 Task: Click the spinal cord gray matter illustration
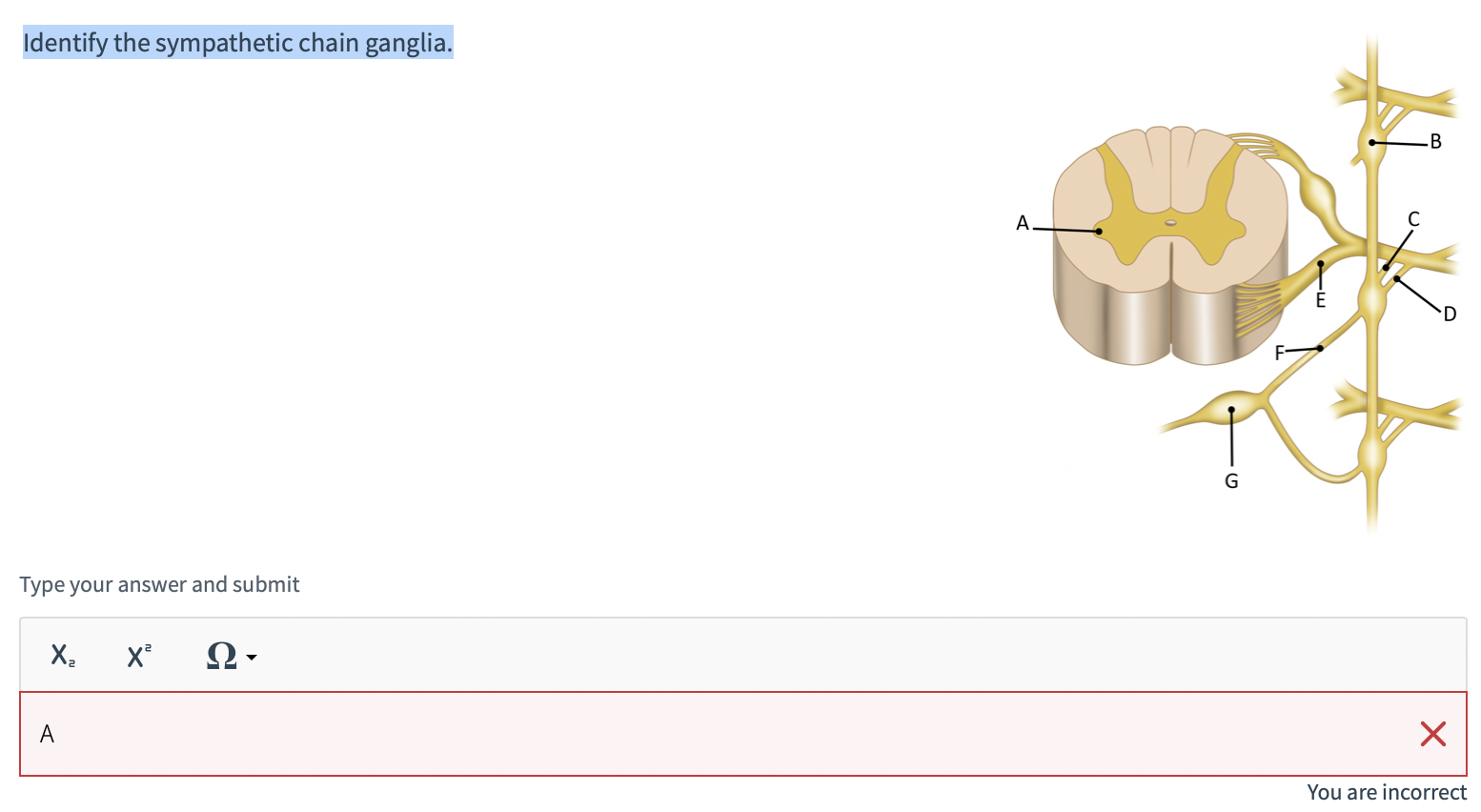1170,229
